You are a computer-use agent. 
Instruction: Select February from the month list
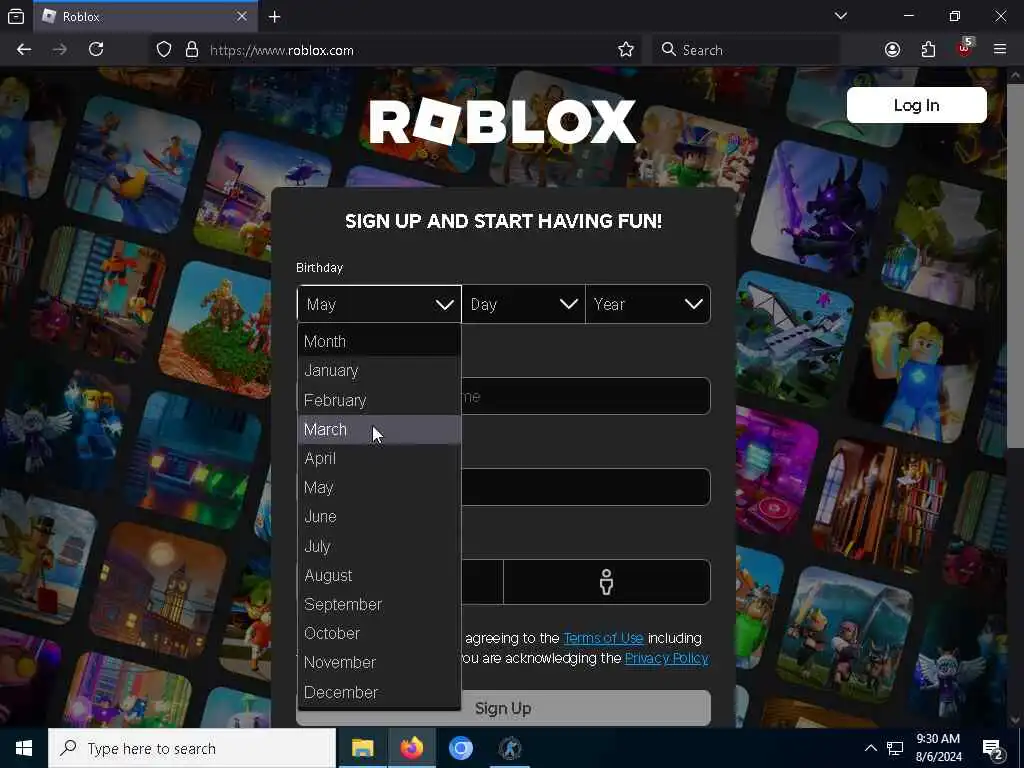379,400
